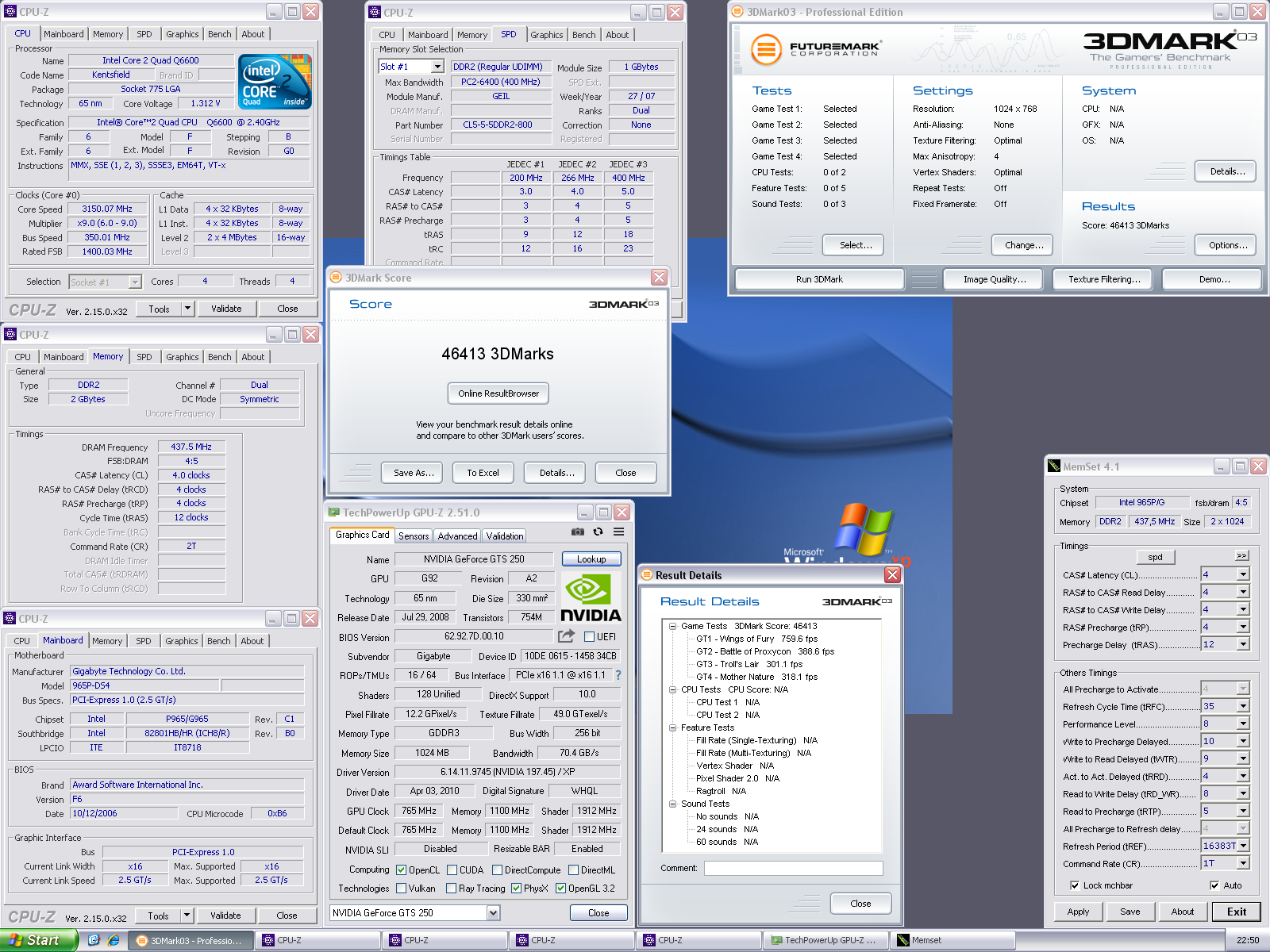This screenshot has height=952, width=1270.
Task: Switch to the Sensors tab in GPU-Z
Action: pyautogui.click(x=414, y=536)
